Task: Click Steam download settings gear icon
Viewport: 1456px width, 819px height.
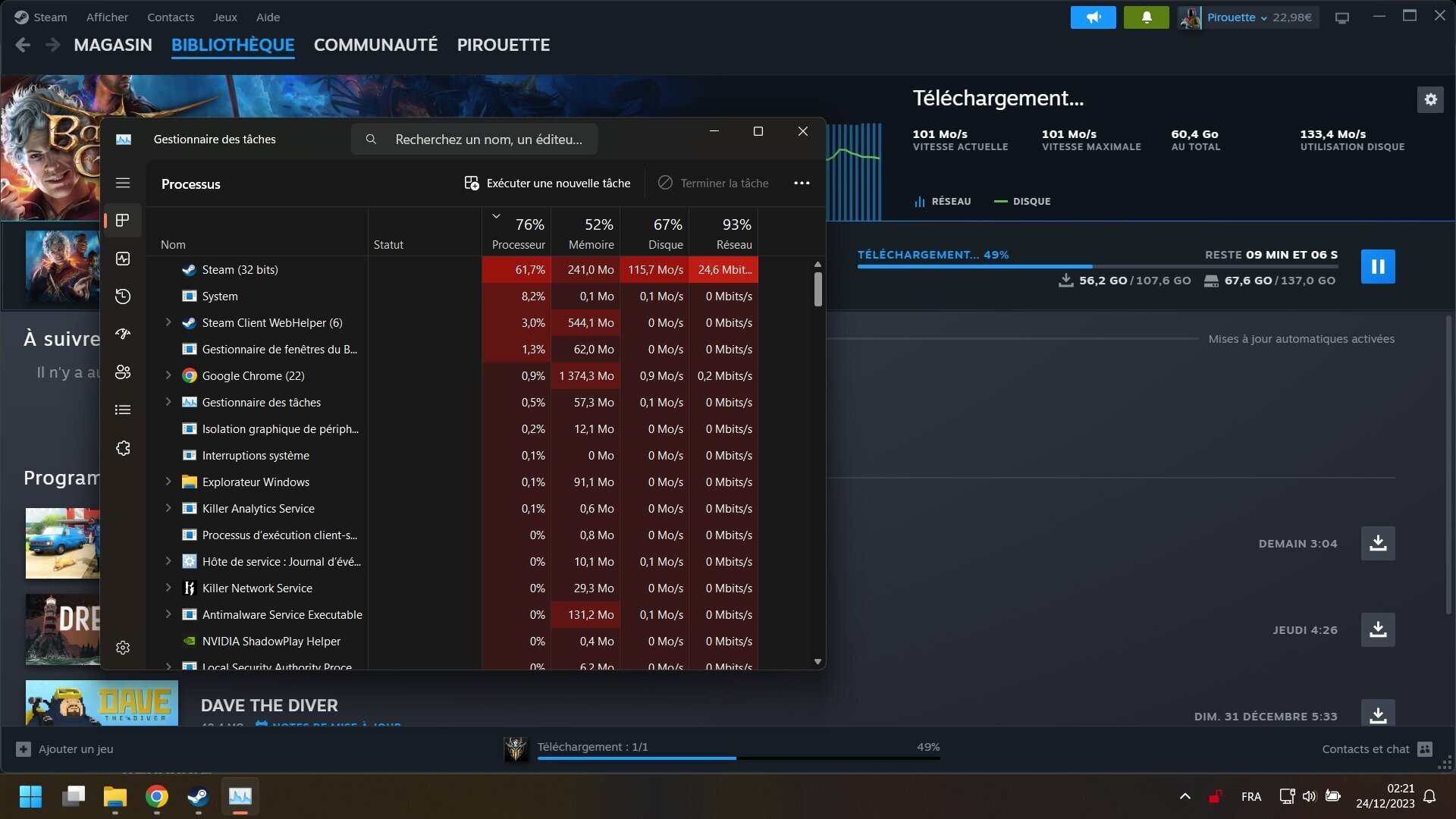Action: 1430,99
